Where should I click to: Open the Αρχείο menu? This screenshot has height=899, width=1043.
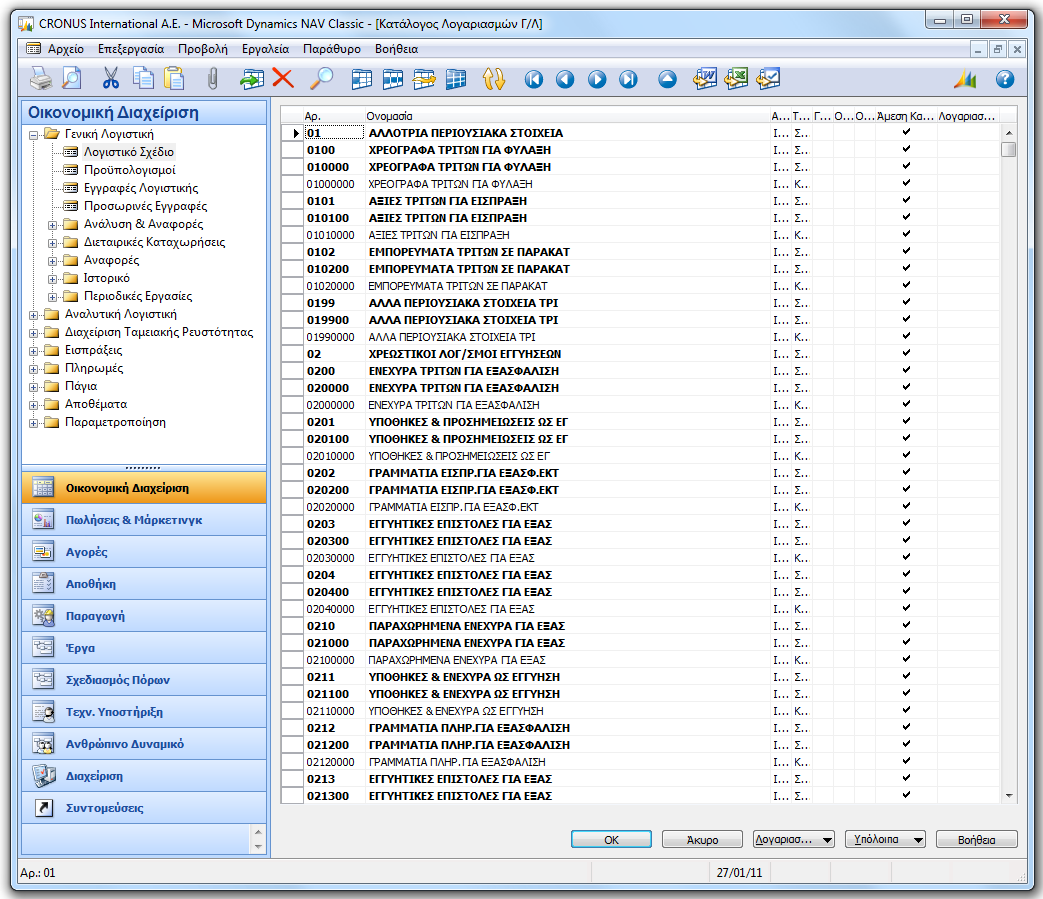[66, 49]
